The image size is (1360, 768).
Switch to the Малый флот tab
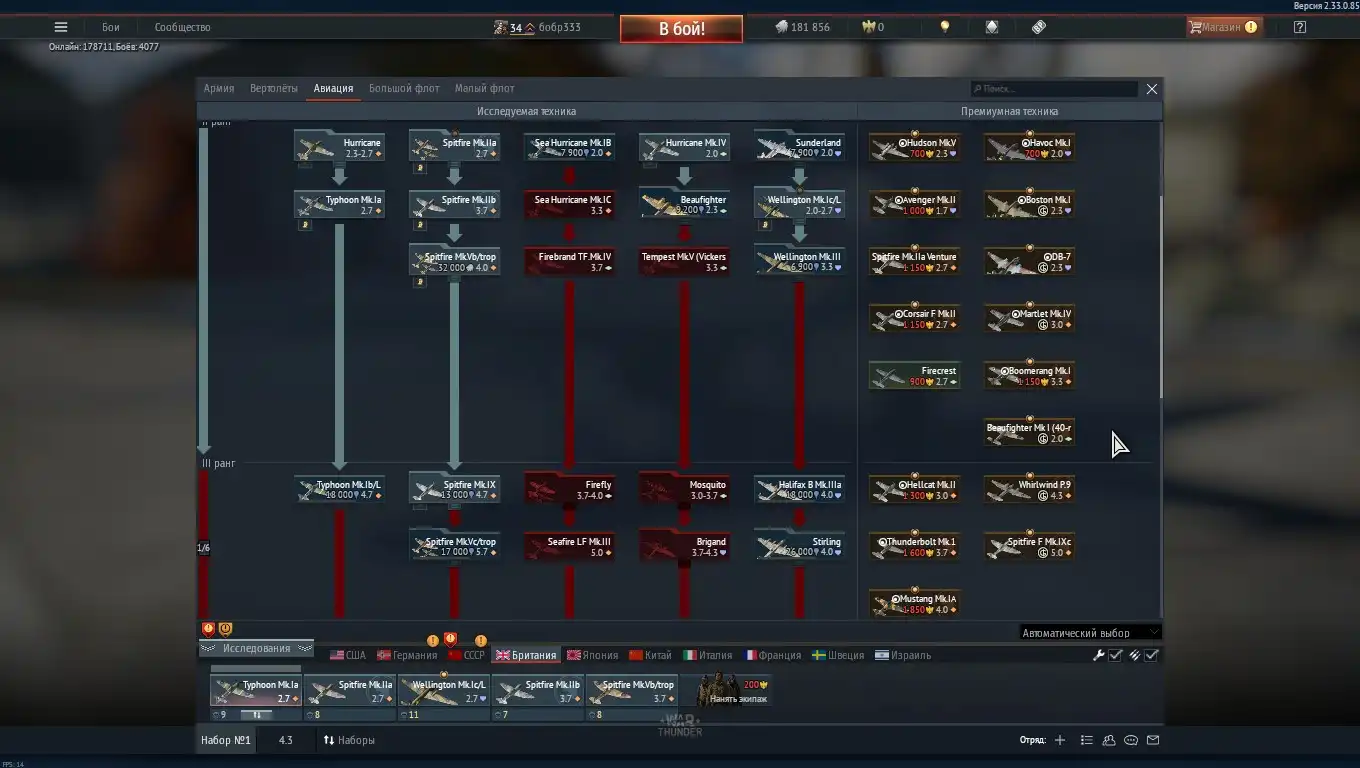[x=485, y=88]
